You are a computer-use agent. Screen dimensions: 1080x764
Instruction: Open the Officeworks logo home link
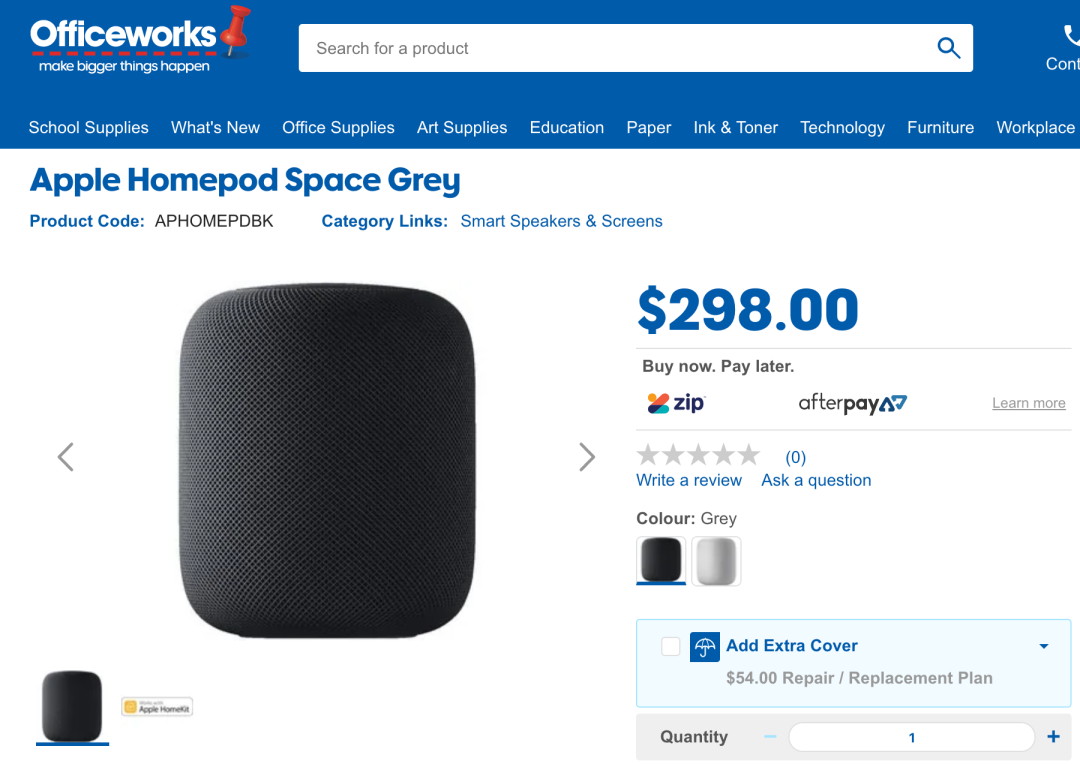[x=140, y=40]
